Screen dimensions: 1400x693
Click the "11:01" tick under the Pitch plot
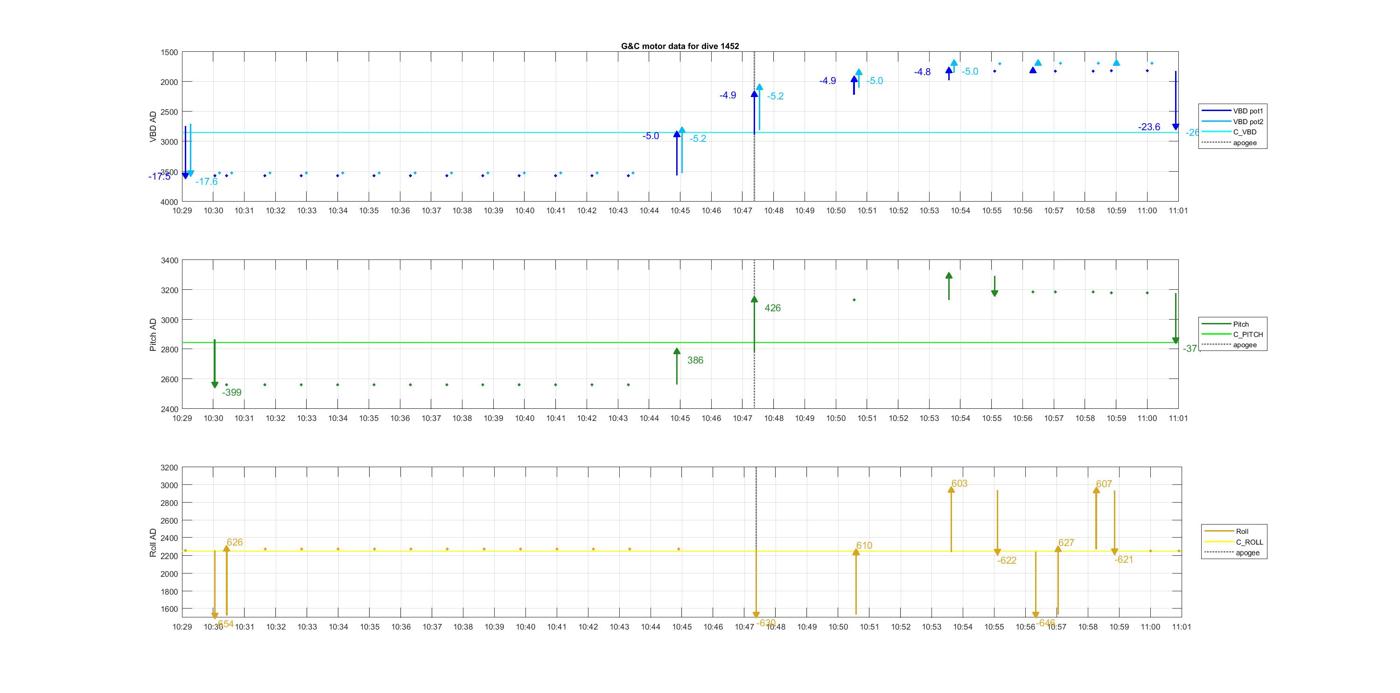(1178, 419)
